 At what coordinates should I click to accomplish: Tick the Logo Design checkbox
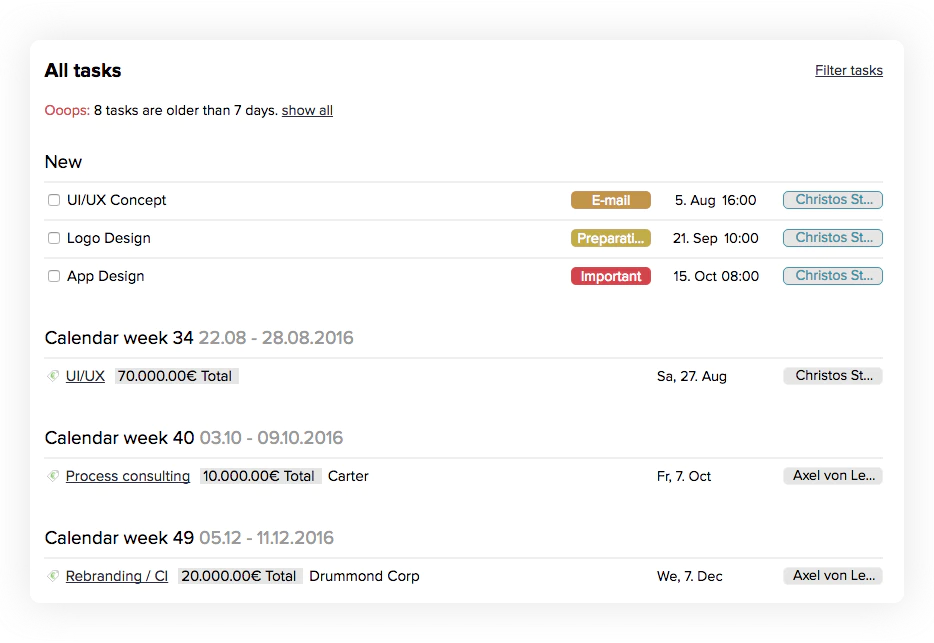coord(54,238)
